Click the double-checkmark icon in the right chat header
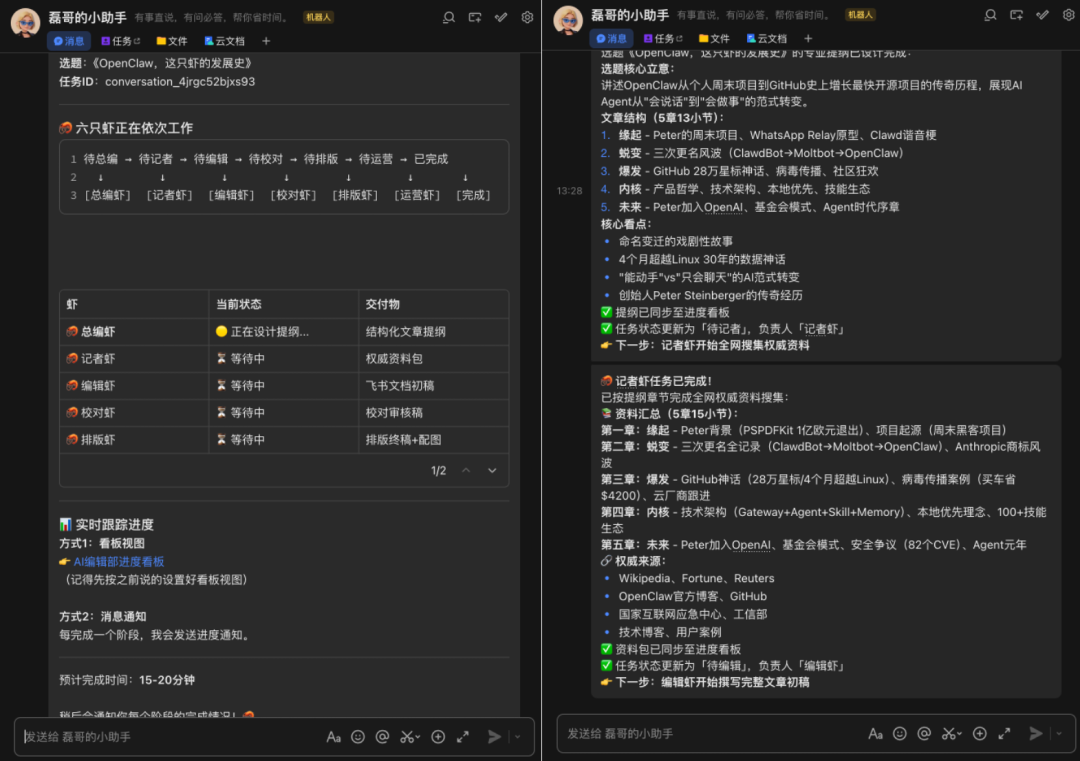Image resolution: width=1080 pixels, height=761 pixels. pyautogui.click(x=1044, y=15)
